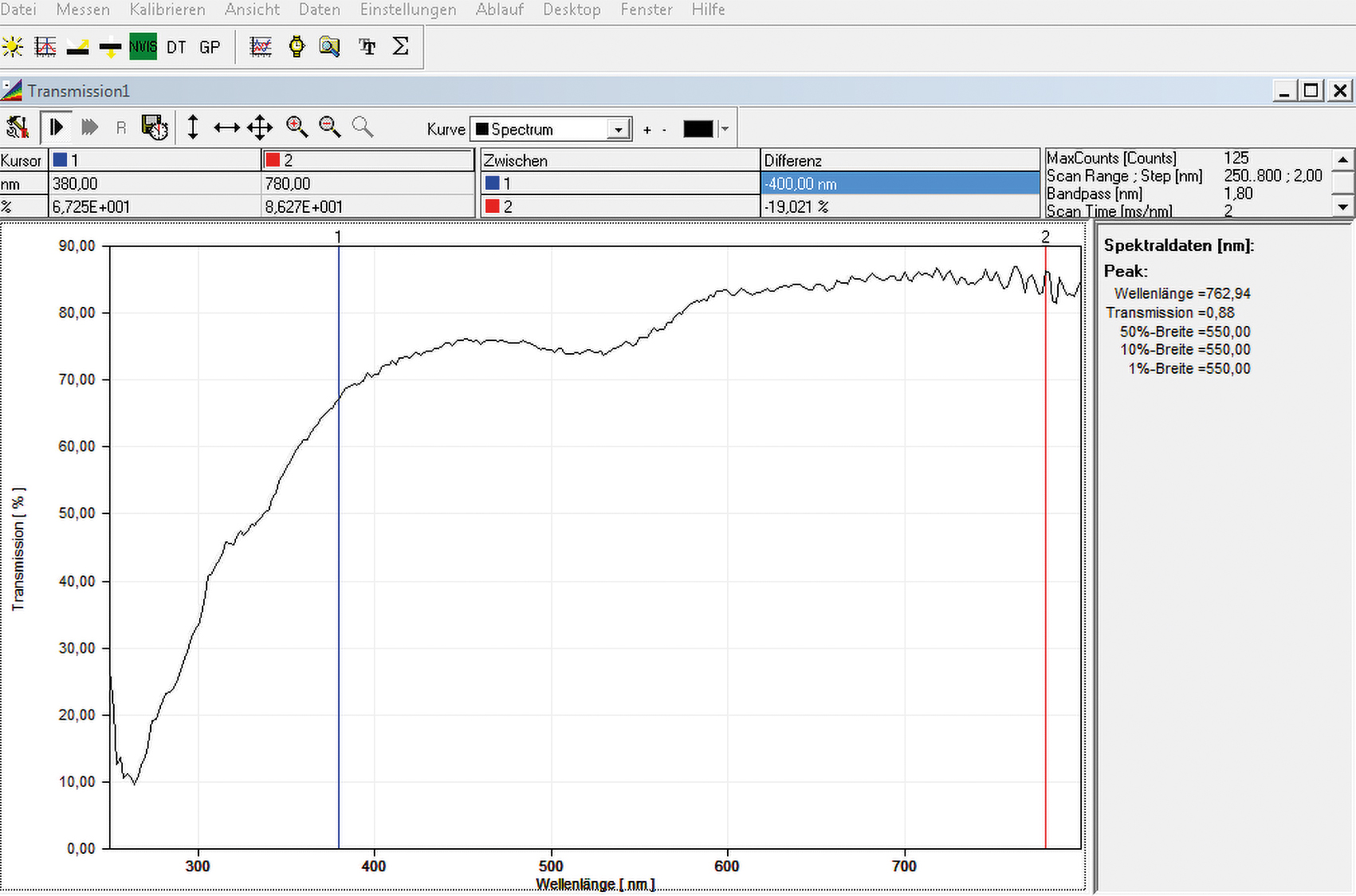1356x896 pixels.
Task: Start single scan with play button
Action: coord(57,128)
